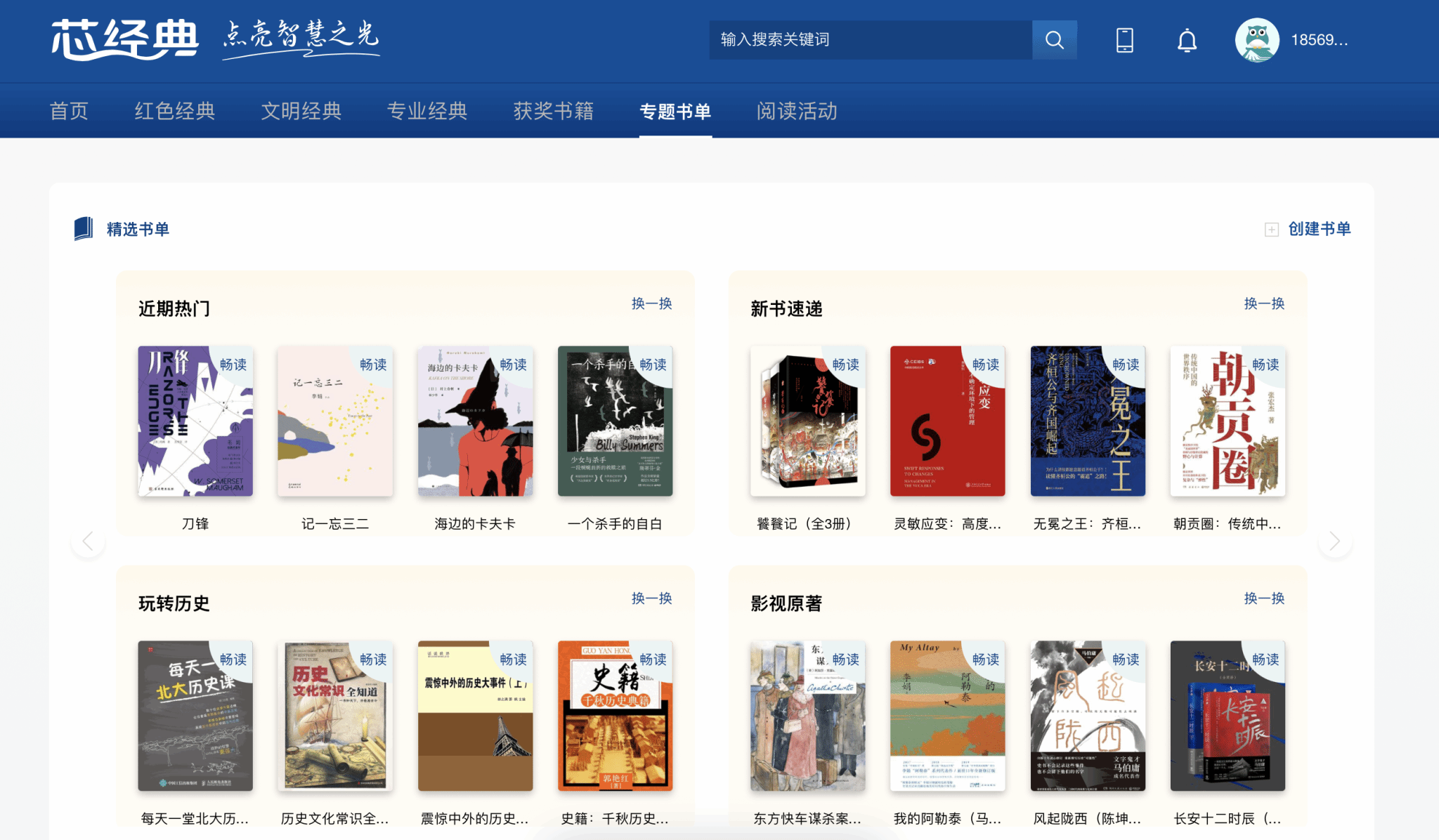Open the 刀锋 book cover
The image size is (1439, 840).
(x=195, y=421)
